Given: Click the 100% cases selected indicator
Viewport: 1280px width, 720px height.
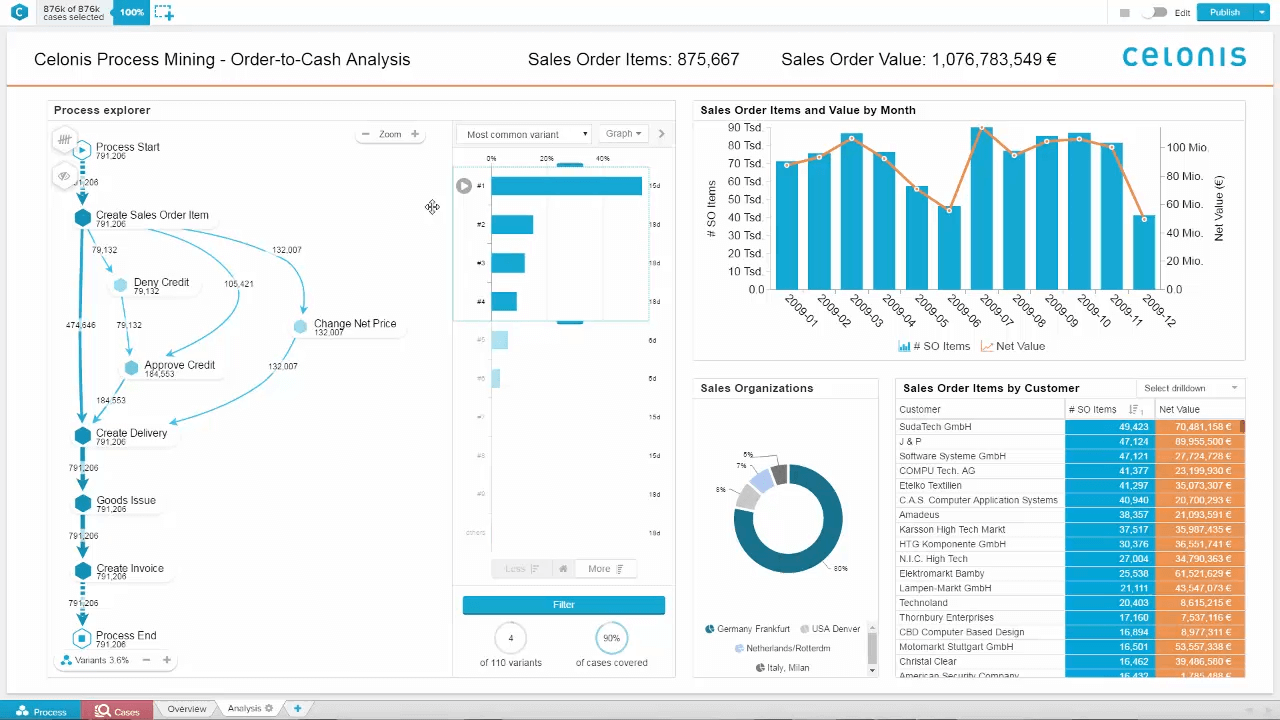Looking at the screenshot, I should [130, 13].
